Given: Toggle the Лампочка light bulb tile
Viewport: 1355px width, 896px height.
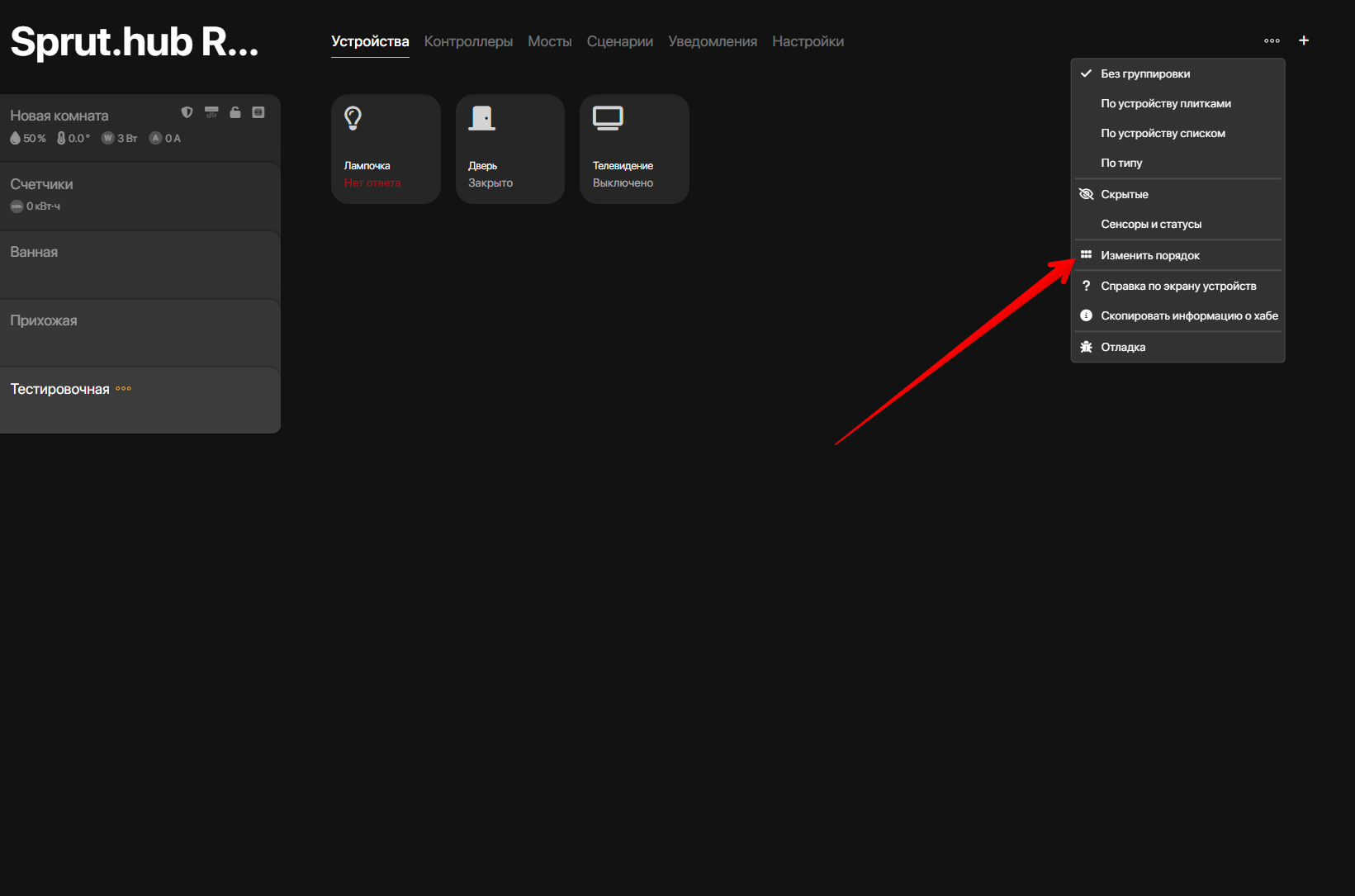Looking at the screenshot, I should coord(386,149).
